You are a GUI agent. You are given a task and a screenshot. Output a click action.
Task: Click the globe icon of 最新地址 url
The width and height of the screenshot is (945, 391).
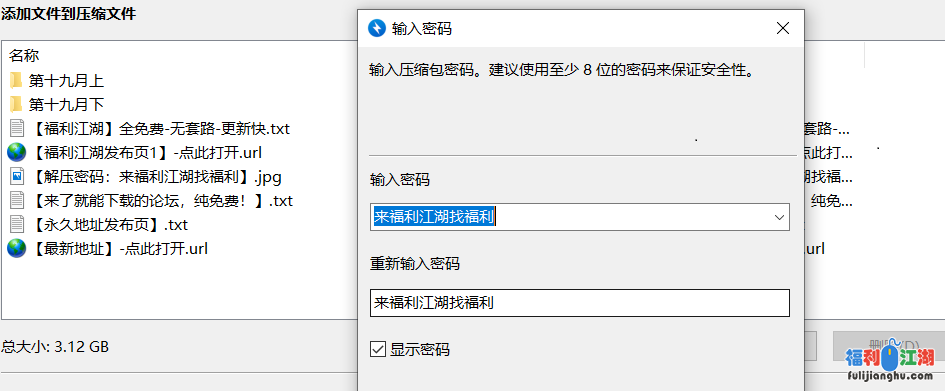click(x=17, y=248)
